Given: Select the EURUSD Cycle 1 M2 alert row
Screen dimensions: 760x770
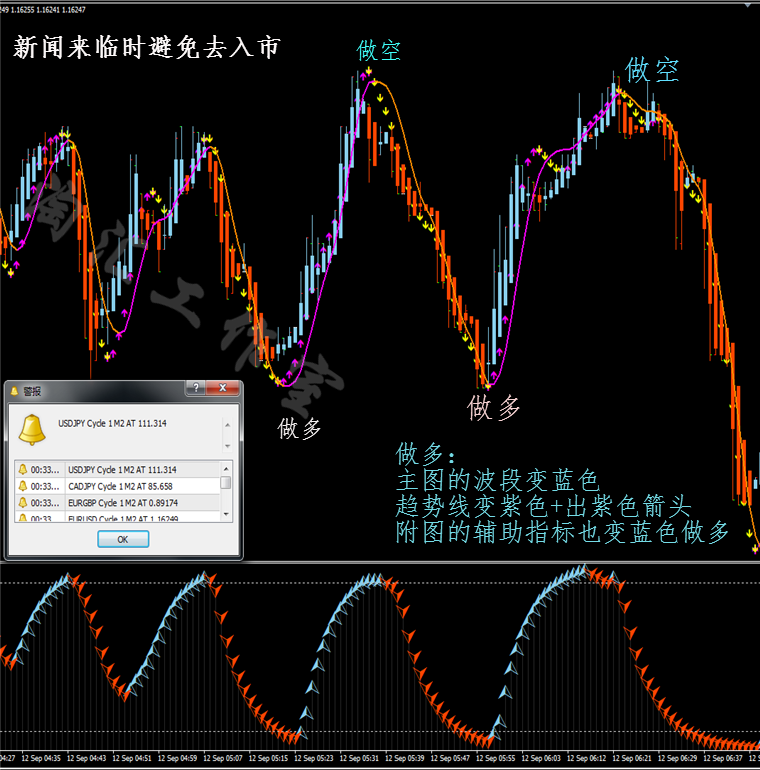Looking at the screenshot, I should click(x=117, y=518).
